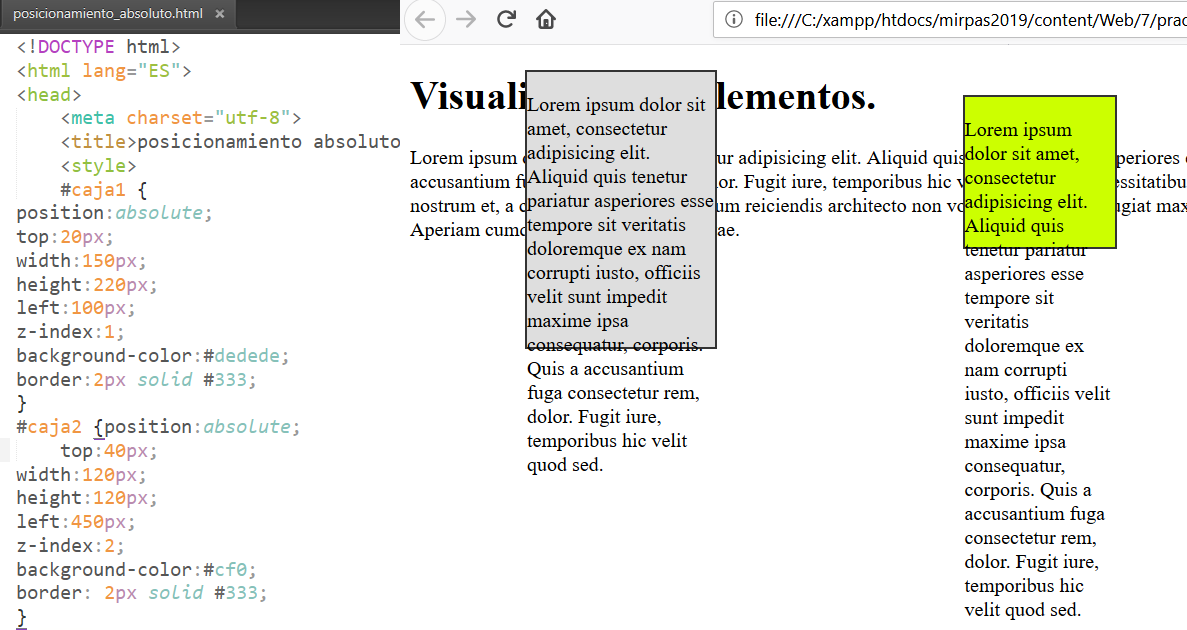Click the '<!DOCTYPE html>' code line
The image size is (1187, 630).
(x=98, y=47)
